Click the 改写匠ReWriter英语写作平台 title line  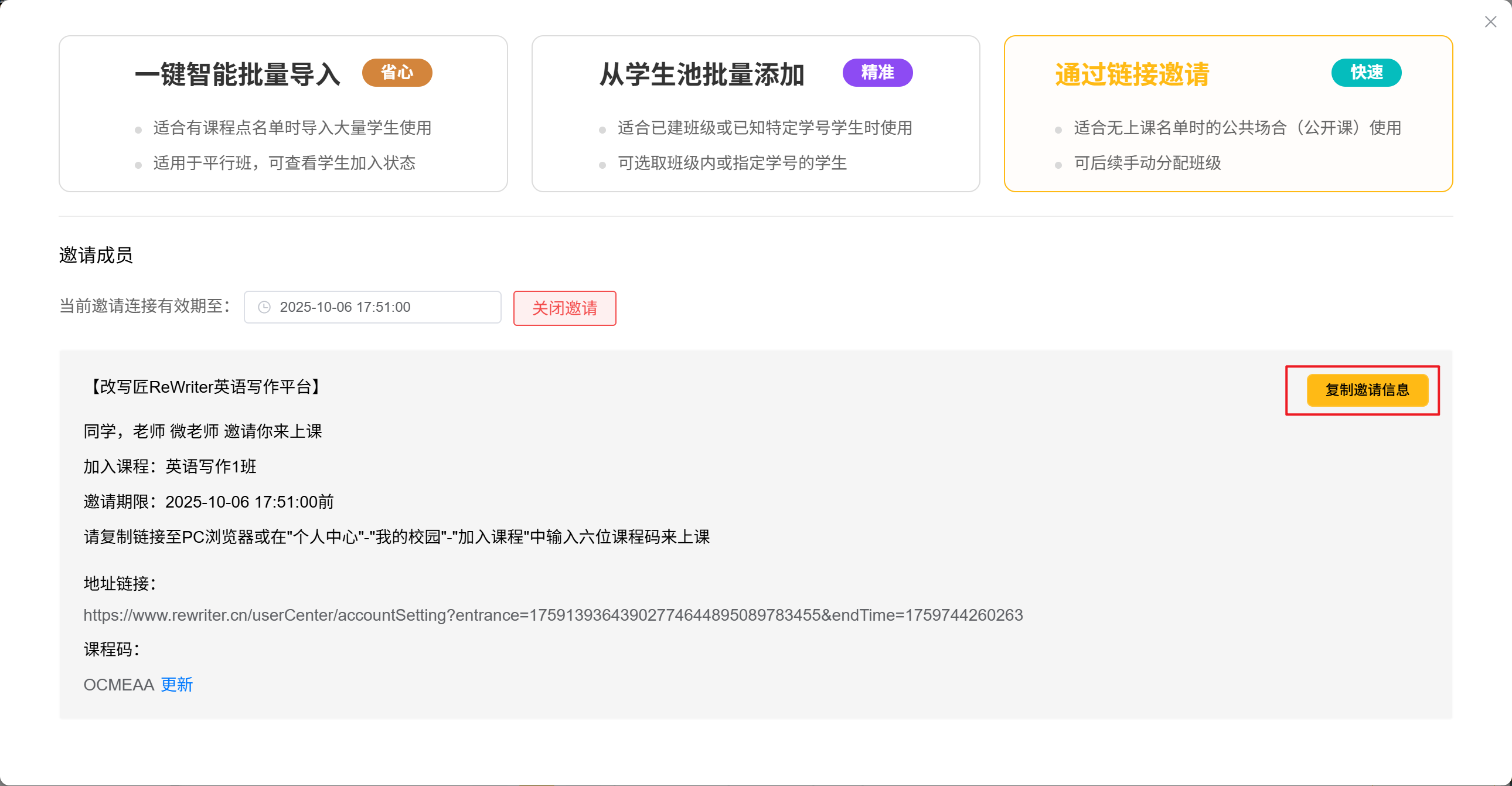205,387
